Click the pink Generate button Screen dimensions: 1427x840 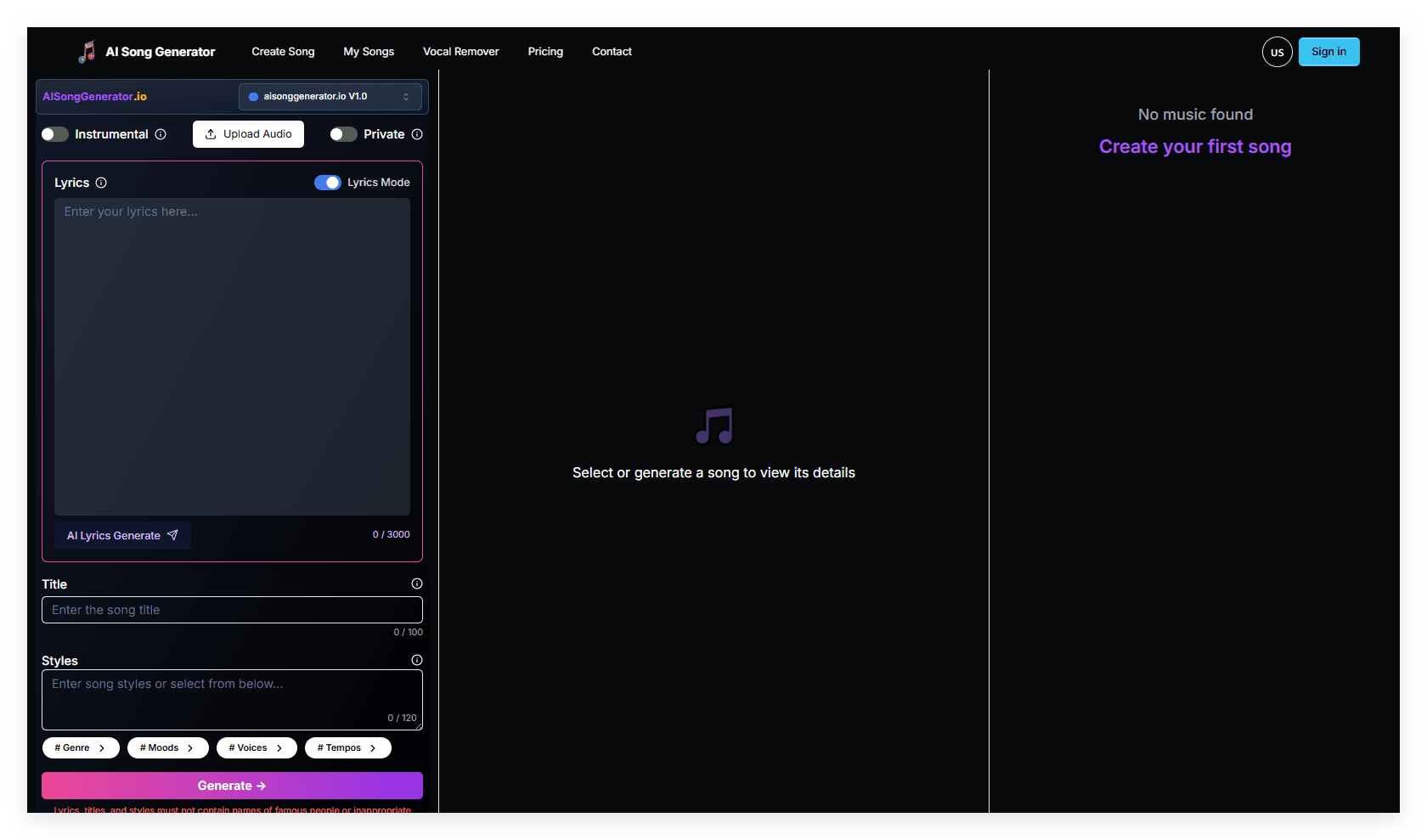[232, 786]
